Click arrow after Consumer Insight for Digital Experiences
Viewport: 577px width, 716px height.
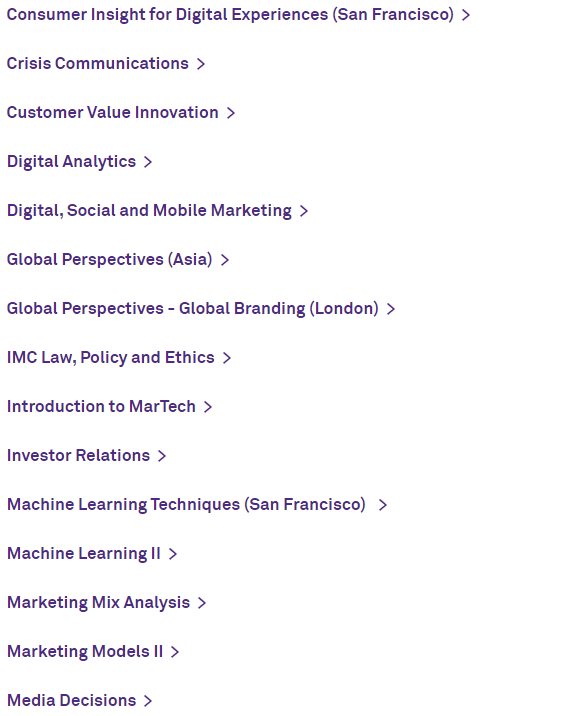tap(466, 15)
